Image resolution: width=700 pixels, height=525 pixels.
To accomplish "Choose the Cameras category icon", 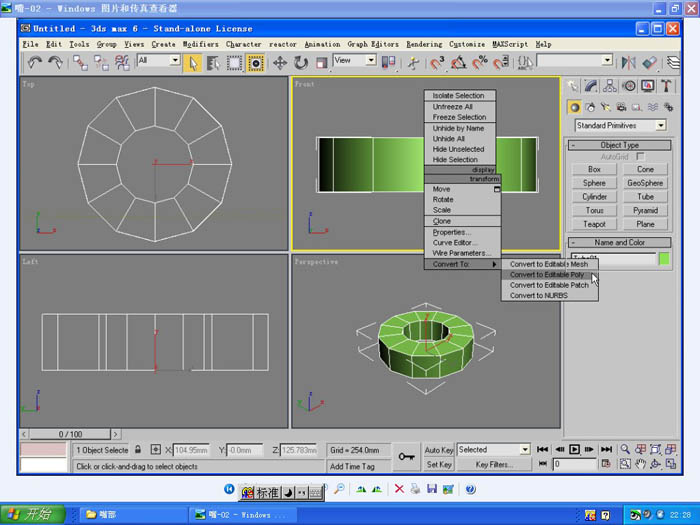I will [621, 107].
